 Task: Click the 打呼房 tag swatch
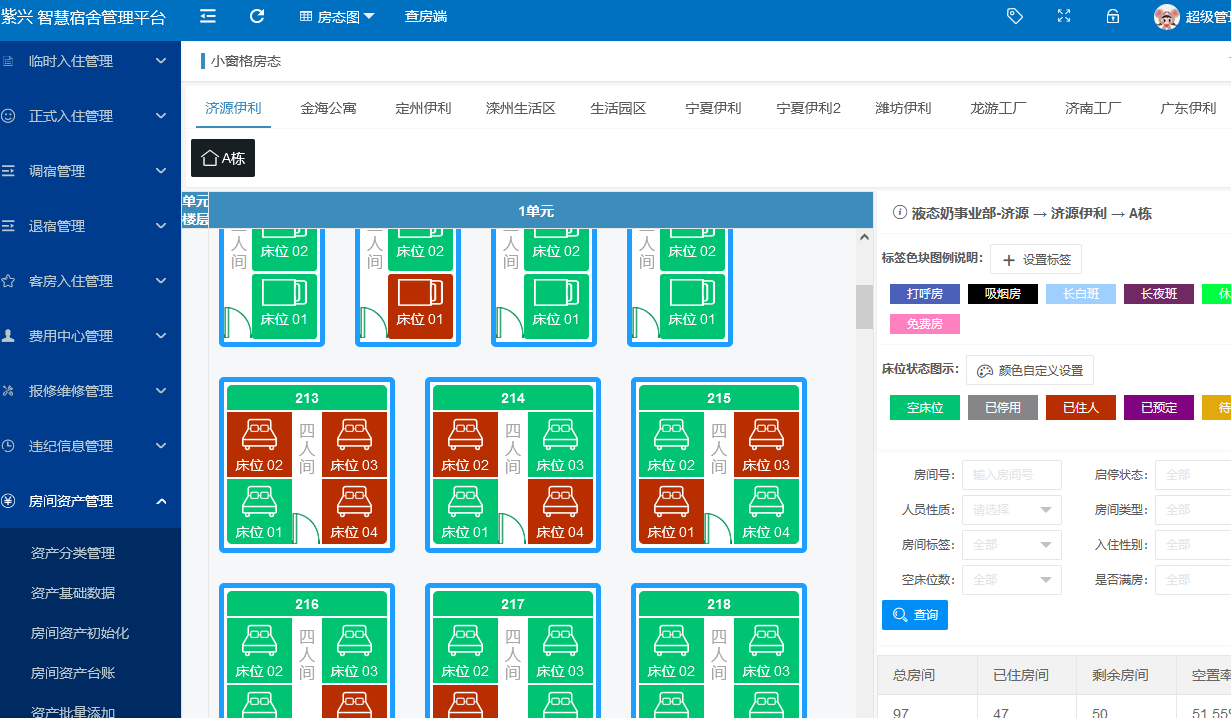click(925, 294)
